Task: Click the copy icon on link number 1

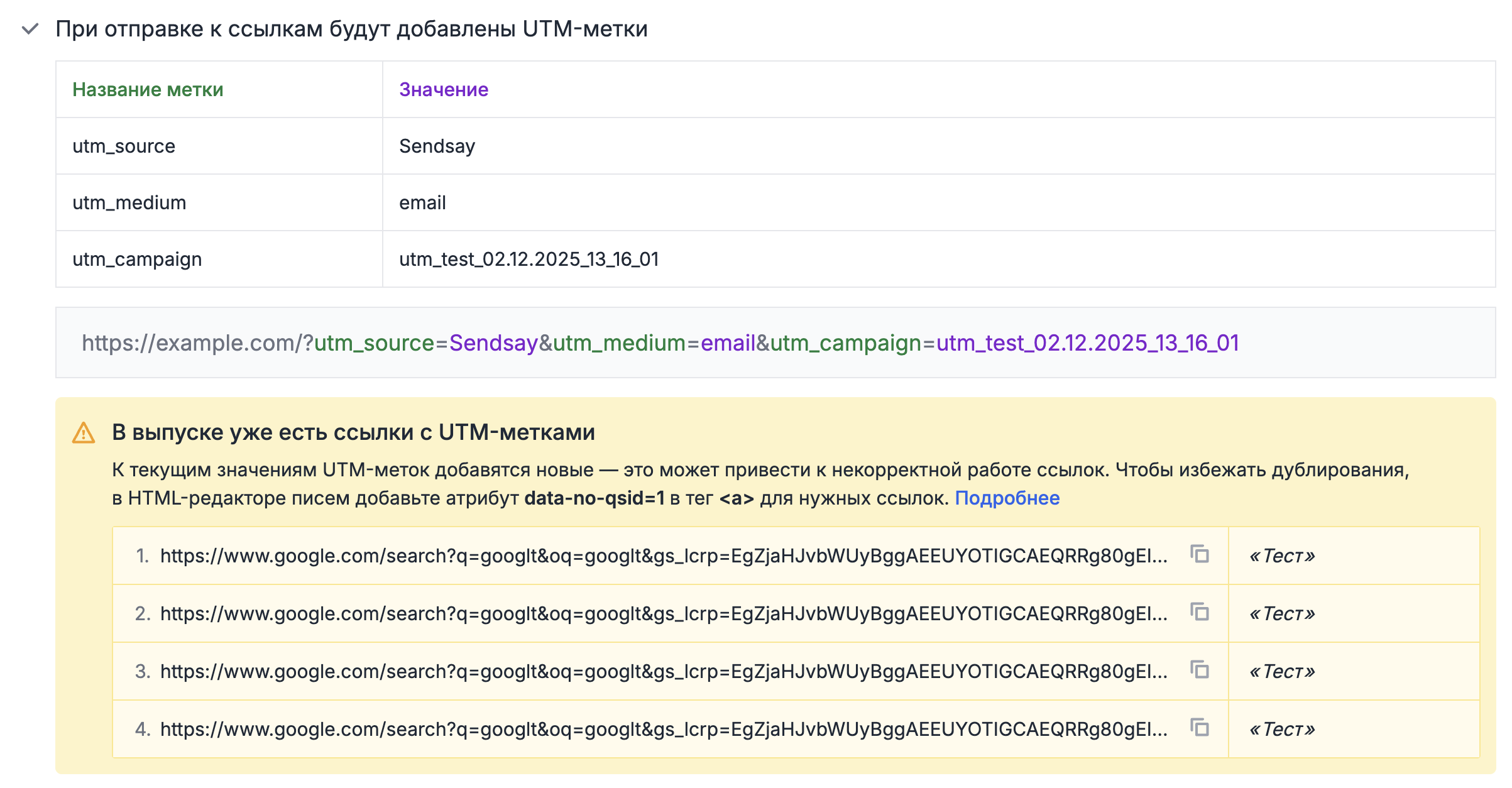Action: coord(1199,556)
